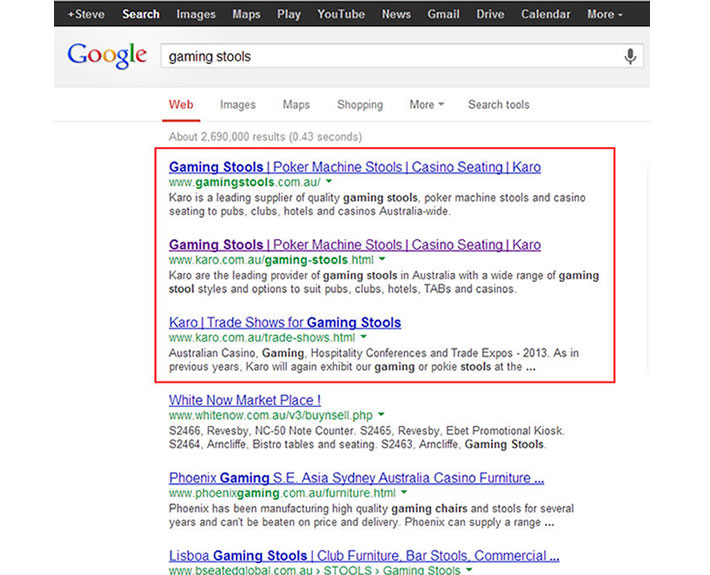
Task: Open visited Gaming Stools Karo result for karo.com.au
Action: click(355, 245)
